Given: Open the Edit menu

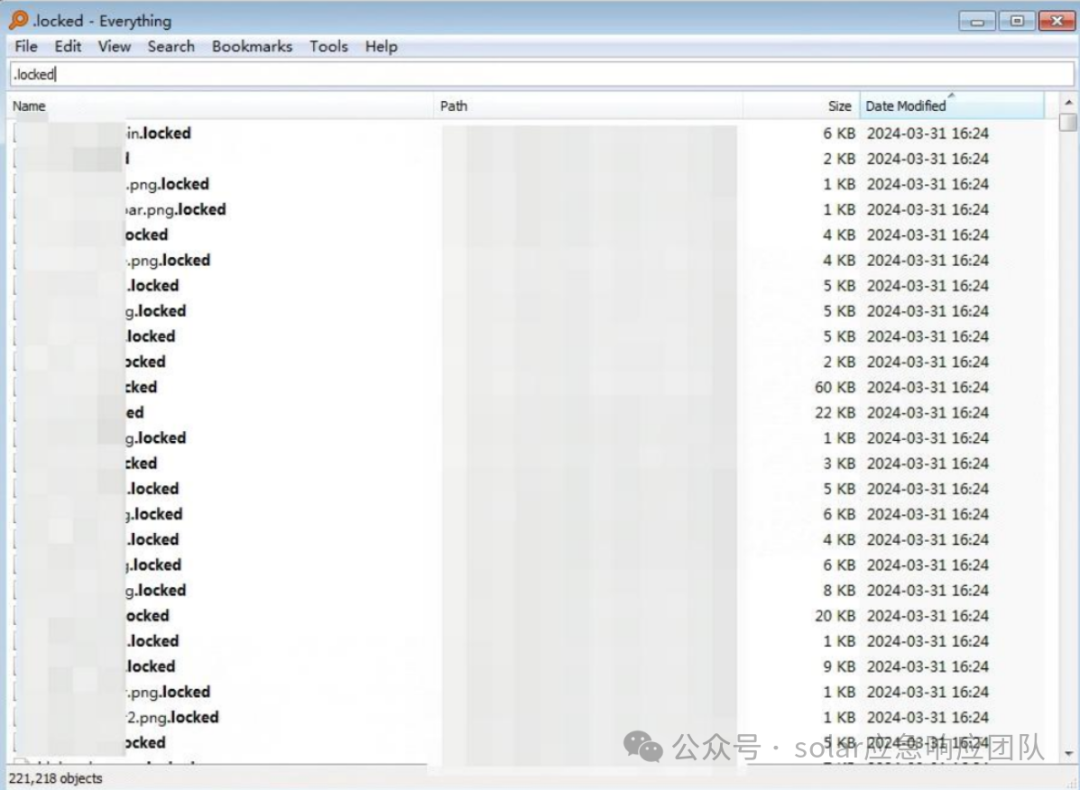Looking at the screenshot, I should (68, 46).
